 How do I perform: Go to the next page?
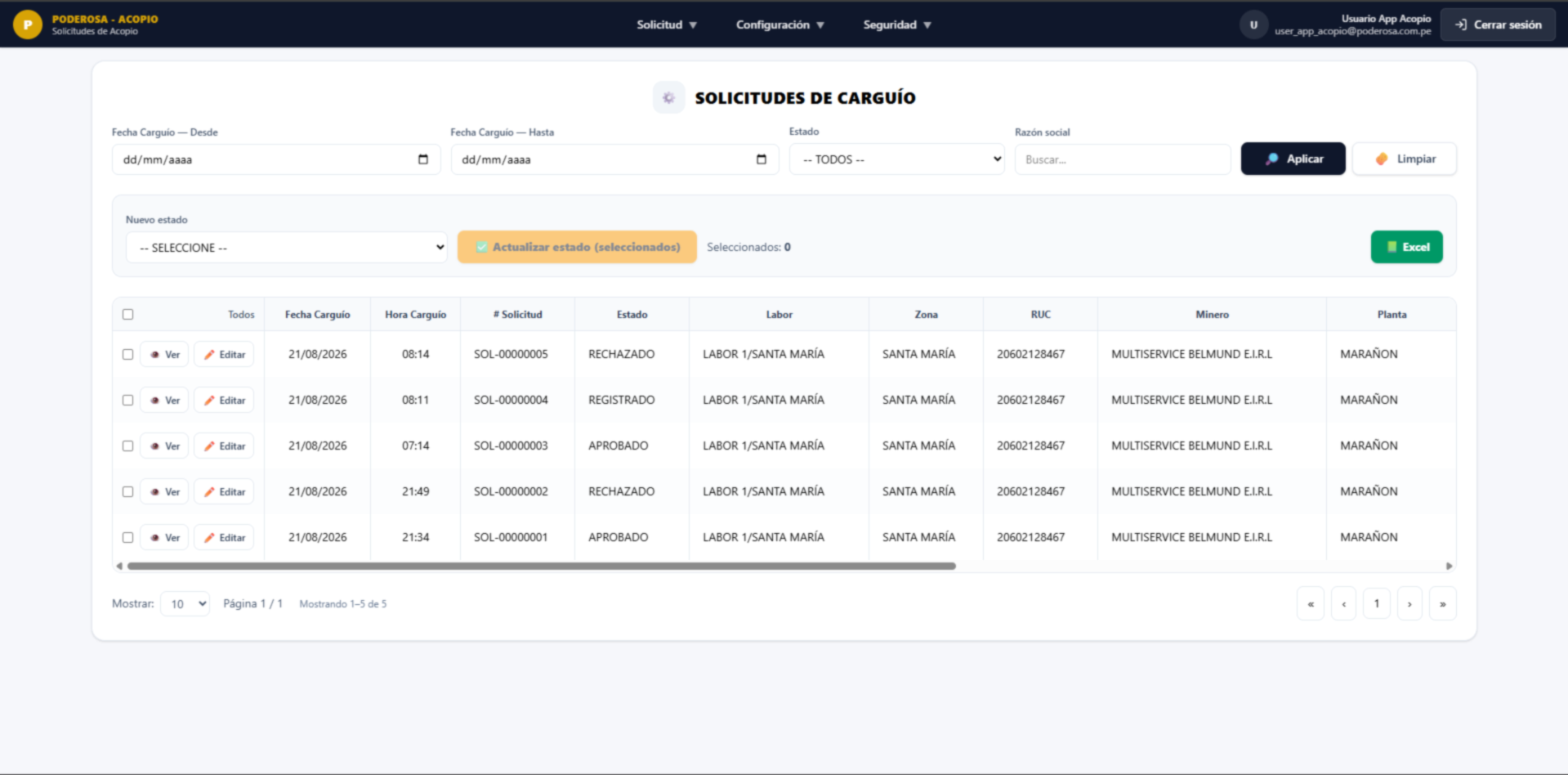1409,603
